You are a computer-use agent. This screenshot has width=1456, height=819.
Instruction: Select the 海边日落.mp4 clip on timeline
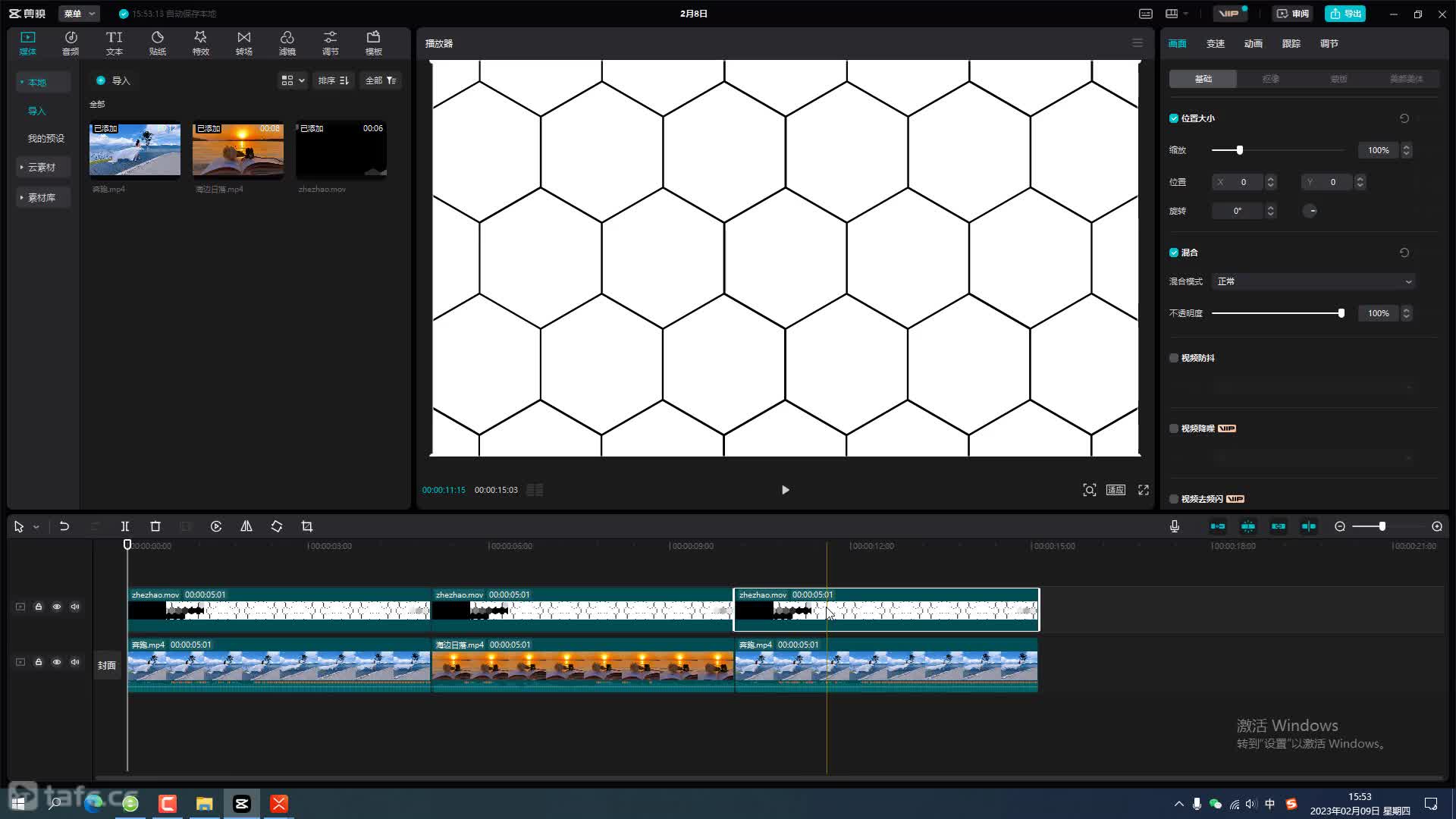(x=582, y=665)
